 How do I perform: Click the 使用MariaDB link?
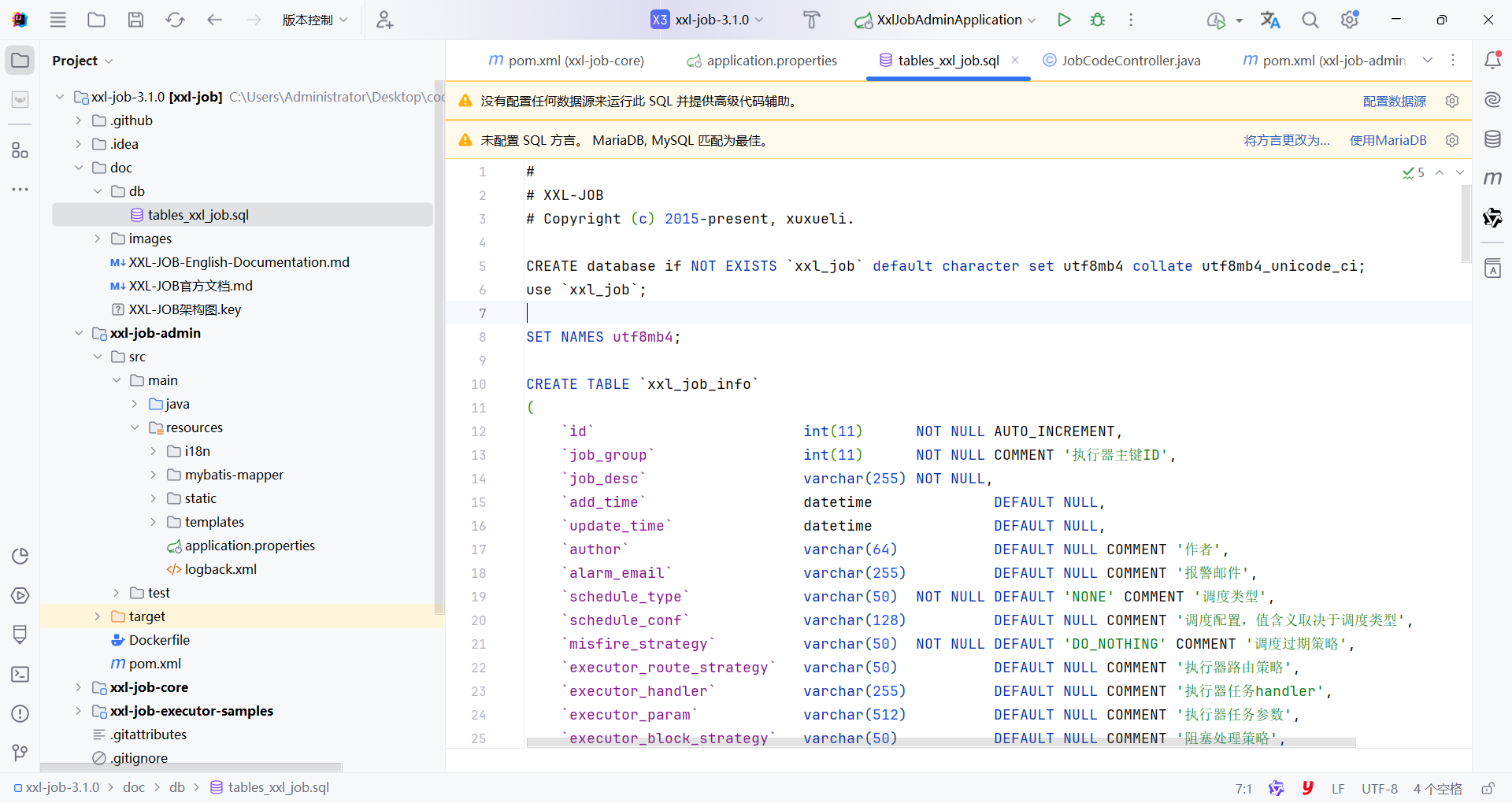click(1388, 140)
